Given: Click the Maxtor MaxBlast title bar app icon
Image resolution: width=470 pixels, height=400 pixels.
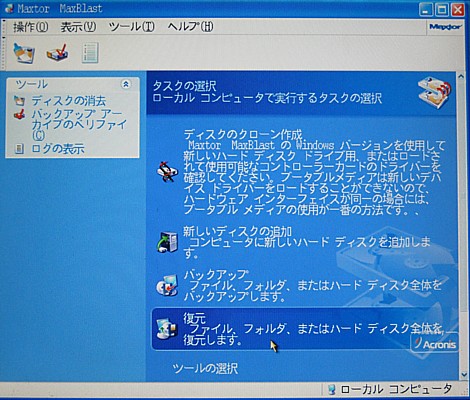Looking at the screenshot, I should (9, 8).
